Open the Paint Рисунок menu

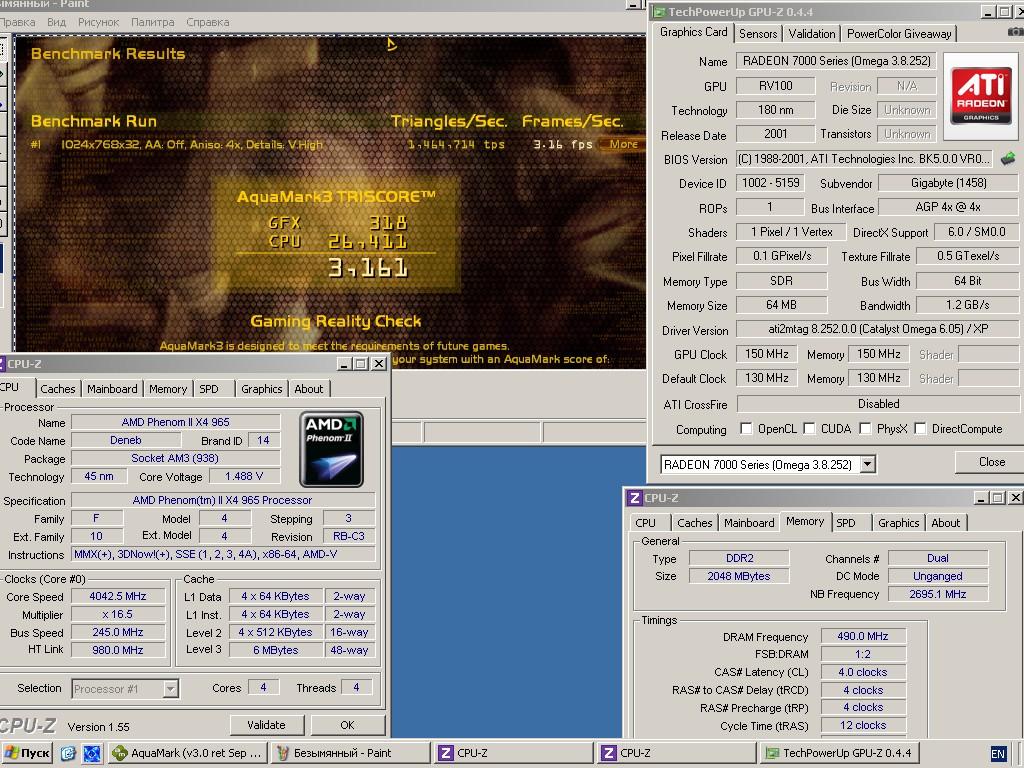[x=98, y=22]
